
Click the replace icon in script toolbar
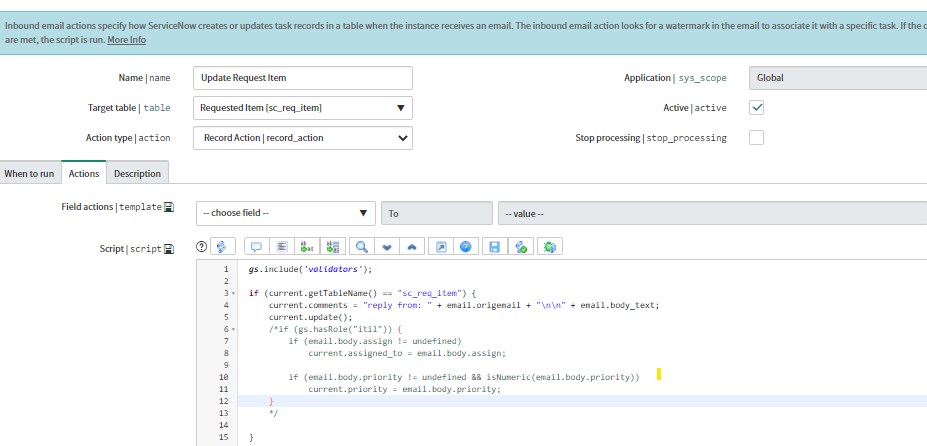[x=307, y=247]
